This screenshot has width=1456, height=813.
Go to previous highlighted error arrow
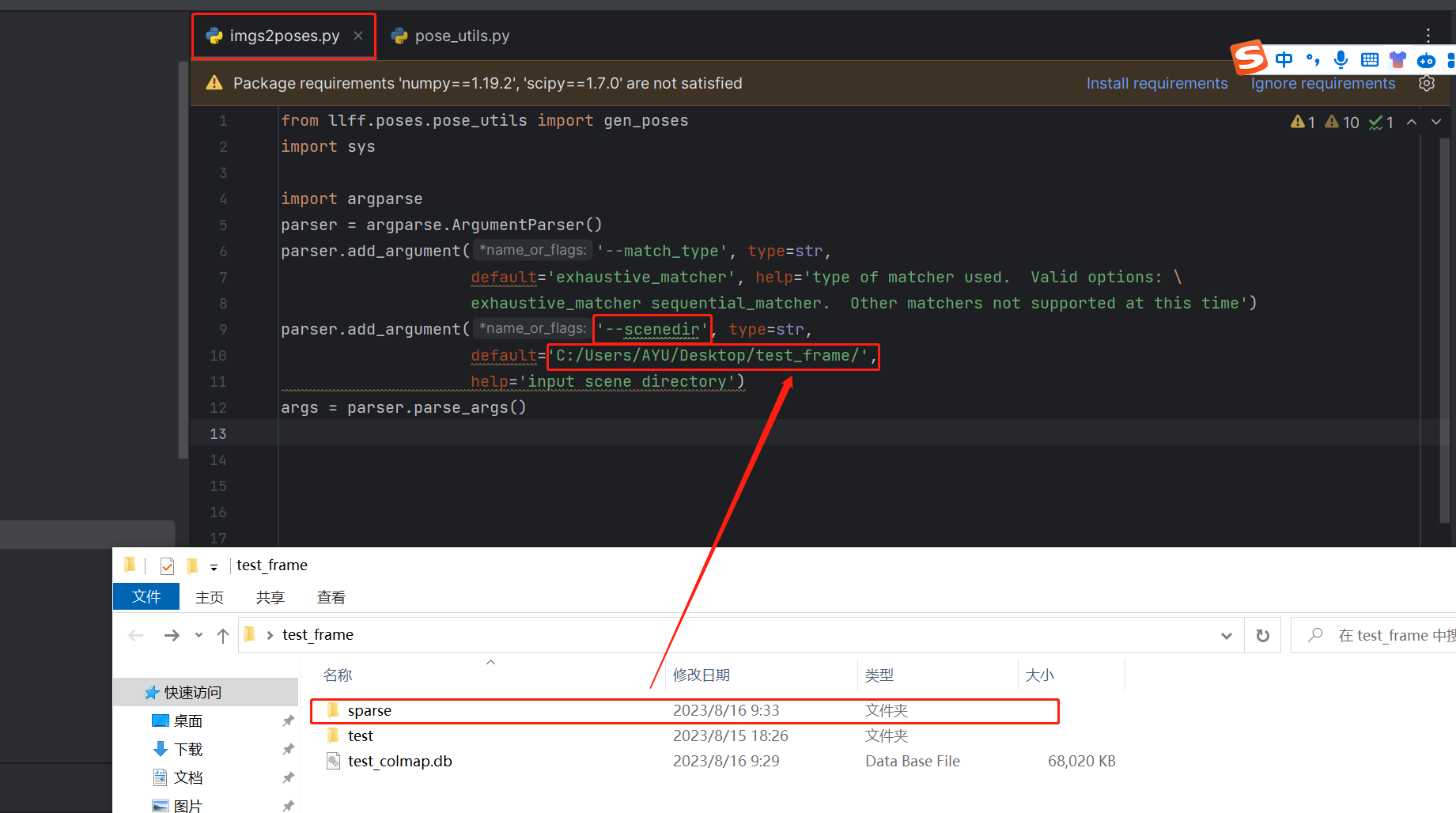[x=1412, y=122]
